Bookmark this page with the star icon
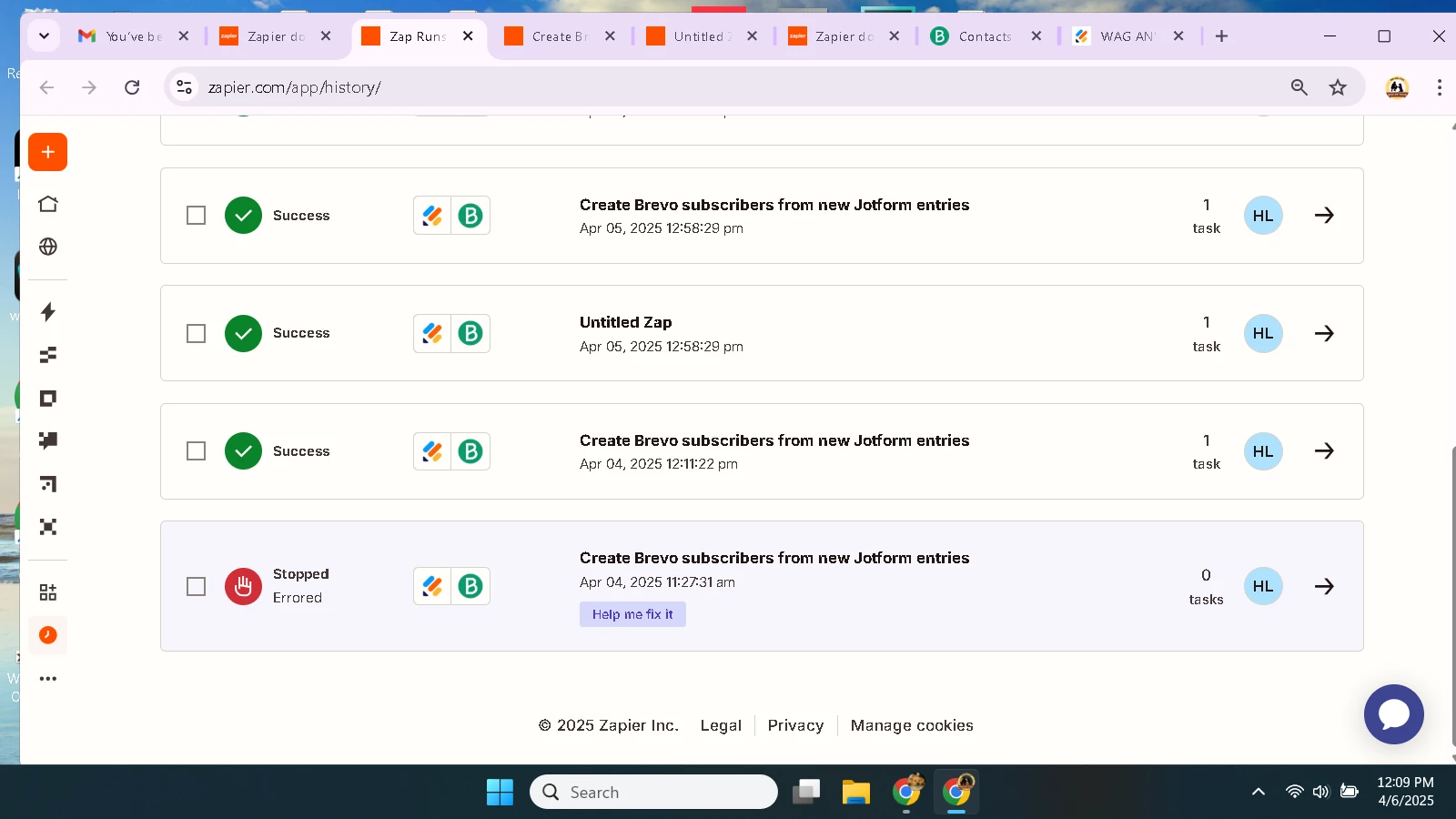Screen dimensions: 1456x819 tap(1337, 87)
